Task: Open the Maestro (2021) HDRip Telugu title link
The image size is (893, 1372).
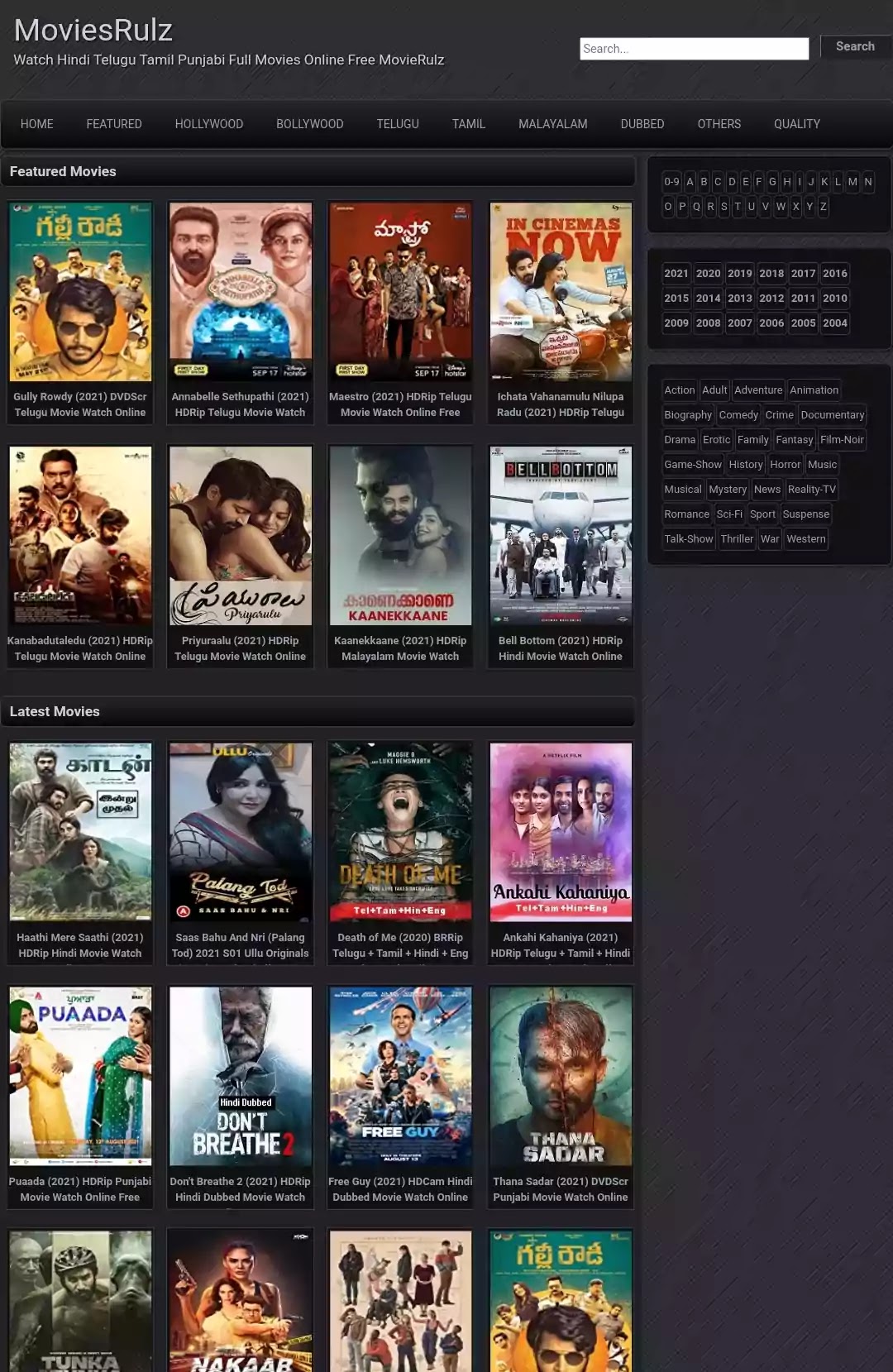Action: 400,404
